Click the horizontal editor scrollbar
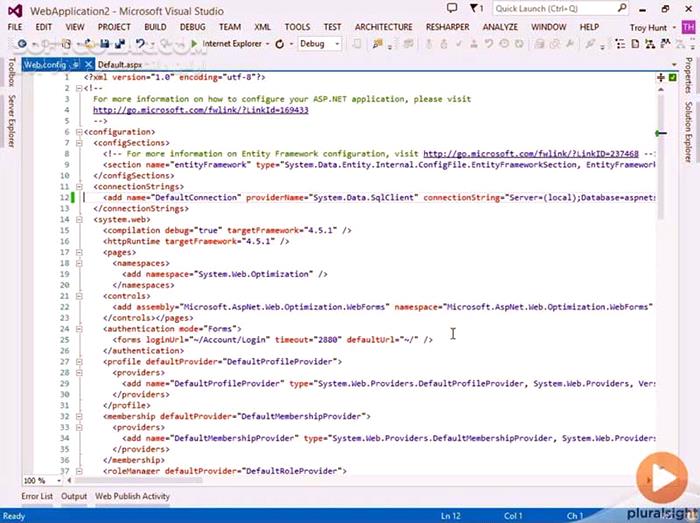700x523 pixels. pyautogui.click(x=138, y=481)
